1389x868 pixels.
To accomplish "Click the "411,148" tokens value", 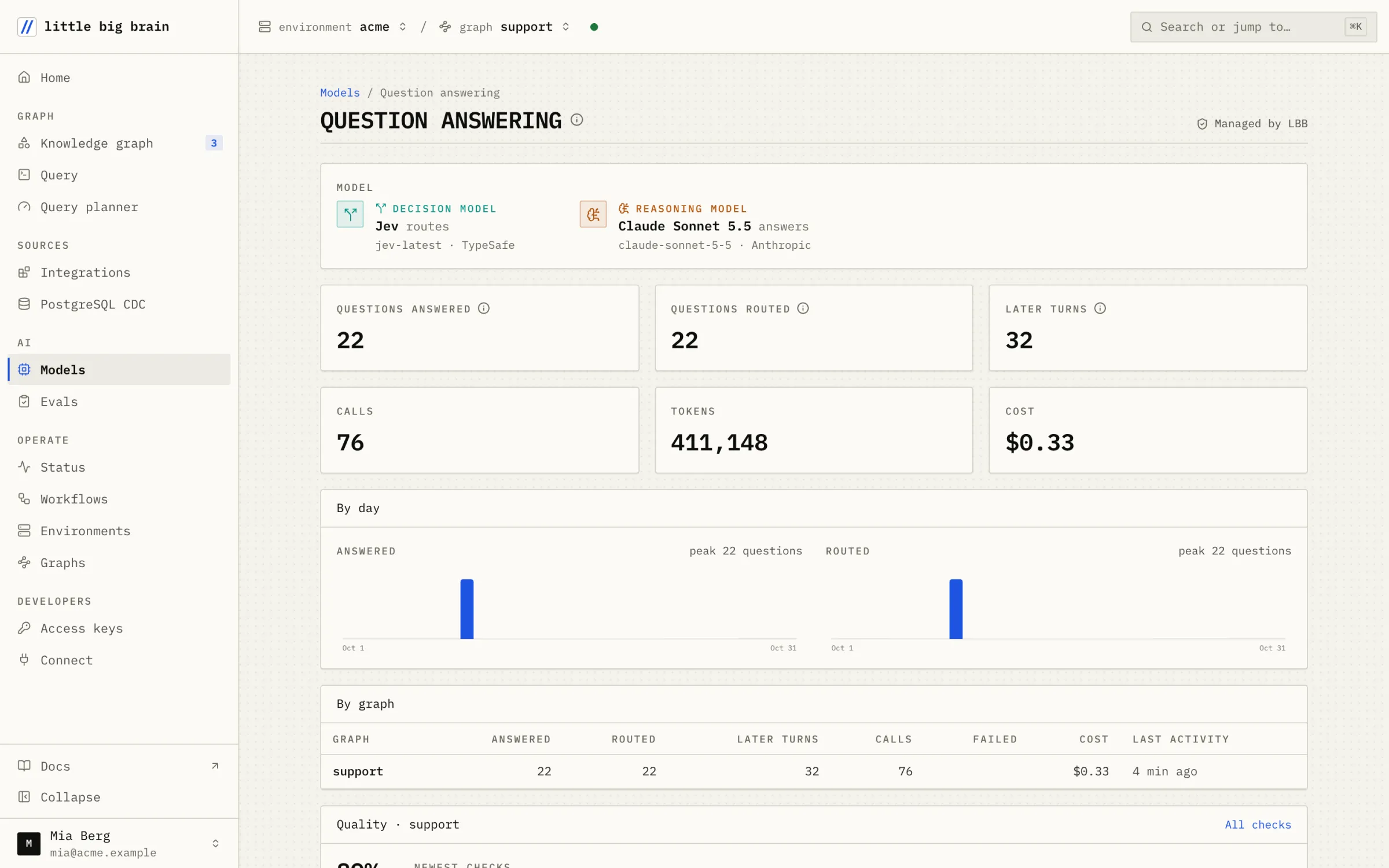I will [x=719, y=443].
